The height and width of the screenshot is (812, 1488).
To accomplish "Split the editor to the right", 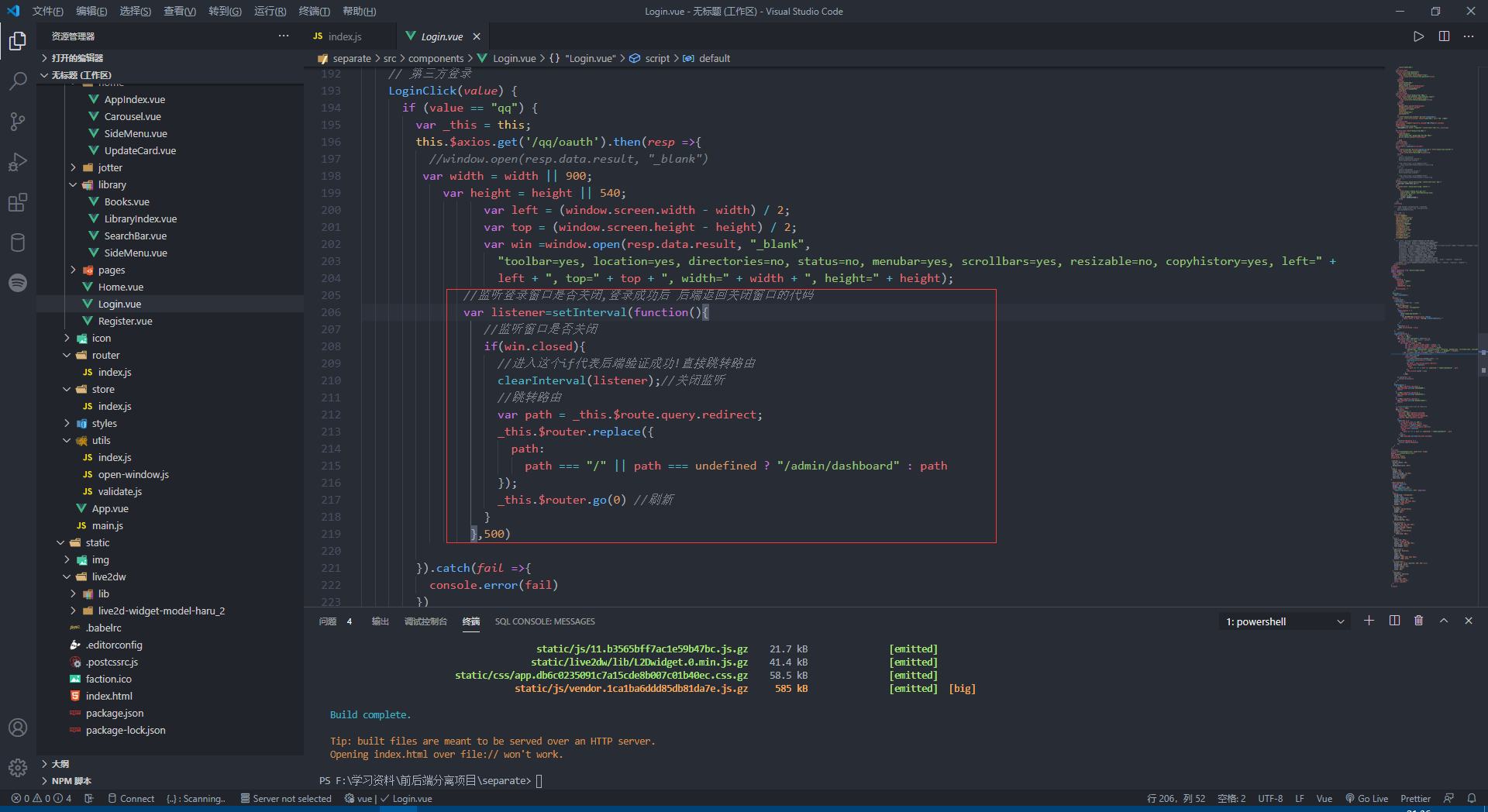I will tap(1444, 36).
